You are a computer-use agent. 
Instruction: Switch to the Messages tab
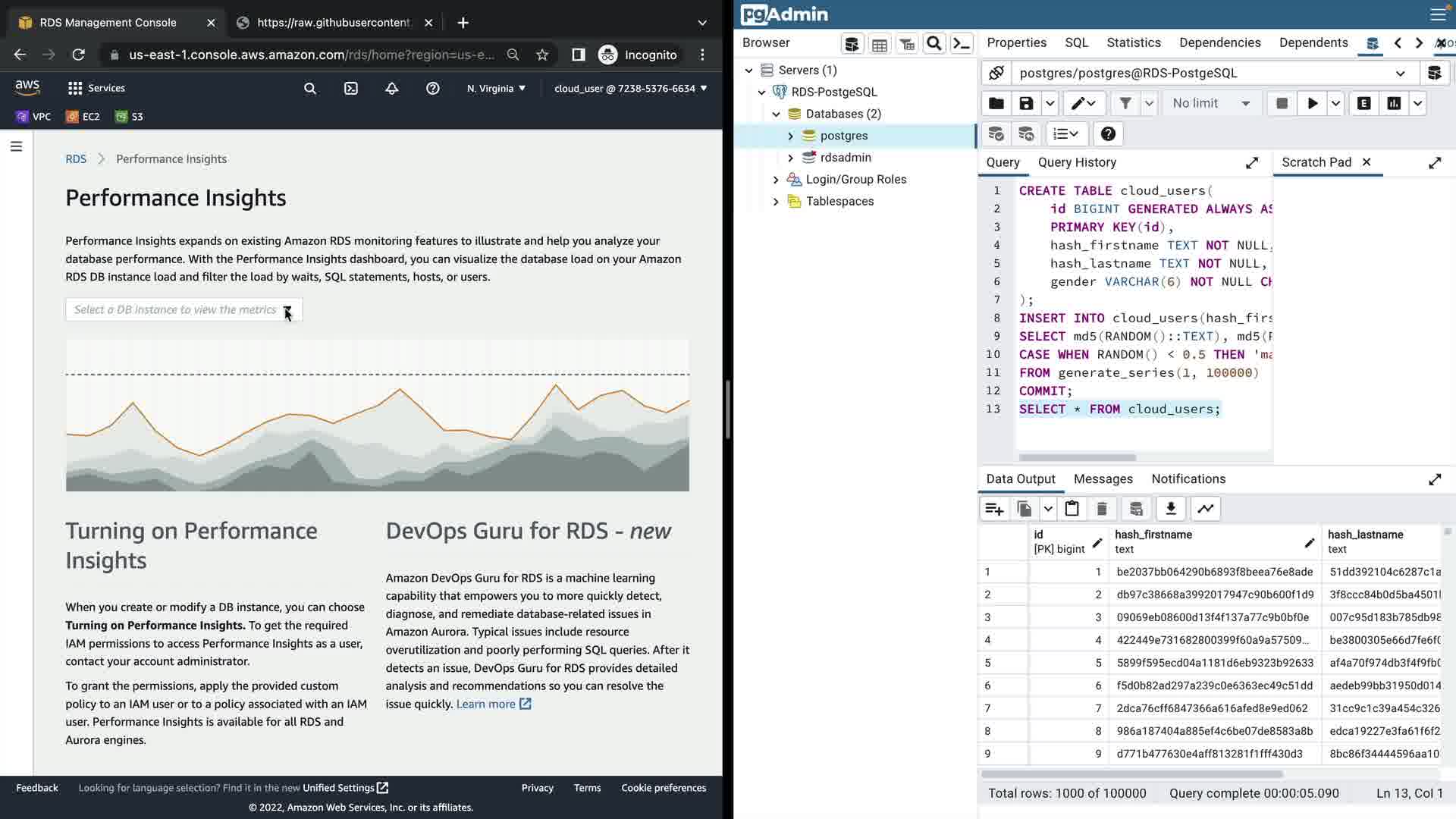pyautogui.click(x=1103, y=479)
